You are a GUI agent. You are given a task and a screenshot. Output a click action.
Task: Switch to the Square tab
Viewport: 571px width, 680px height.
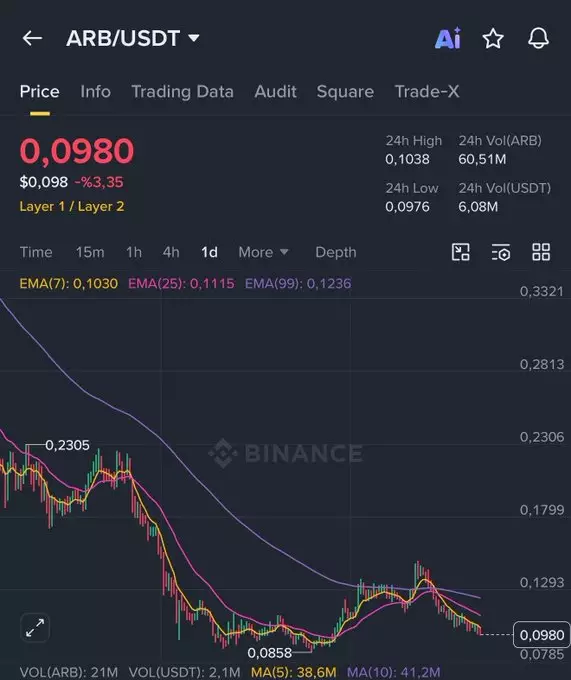[345, 92]
